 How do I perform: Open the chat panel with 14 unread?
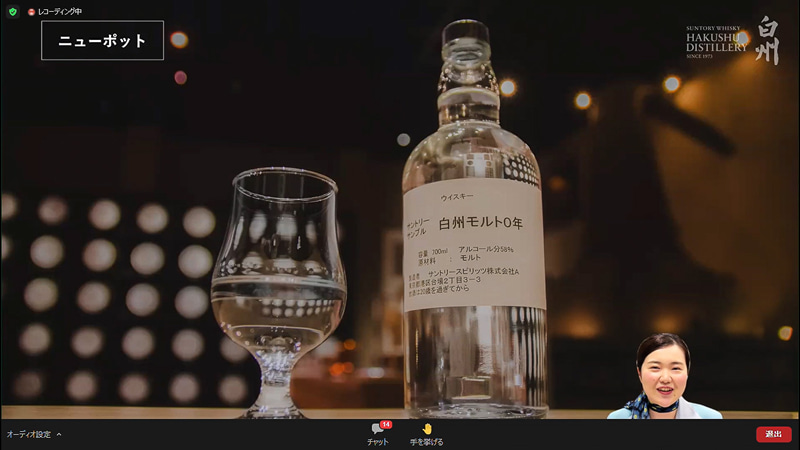(379, 428)
